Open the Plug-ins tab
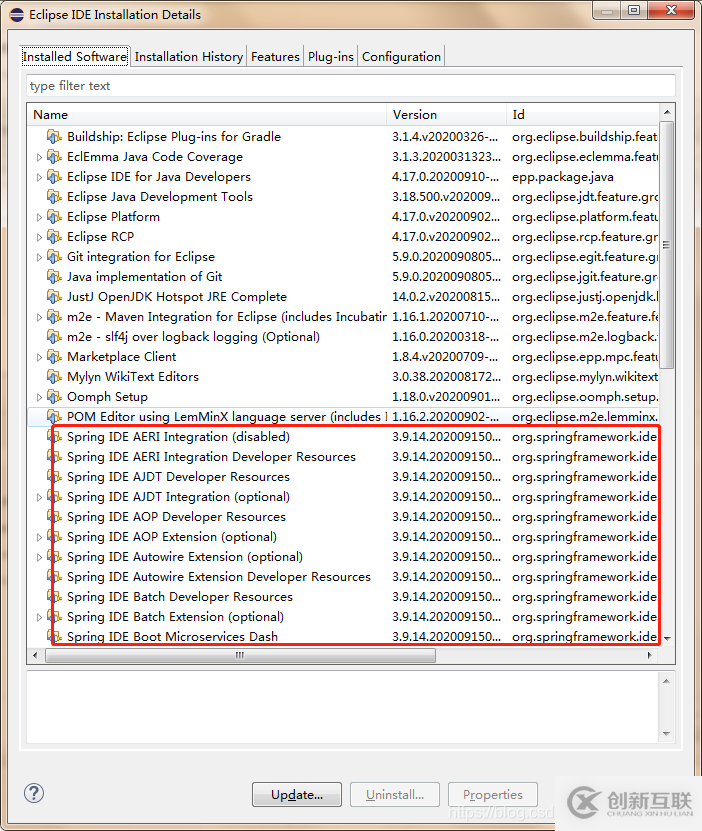702x831 pixels. pos(331,57)
